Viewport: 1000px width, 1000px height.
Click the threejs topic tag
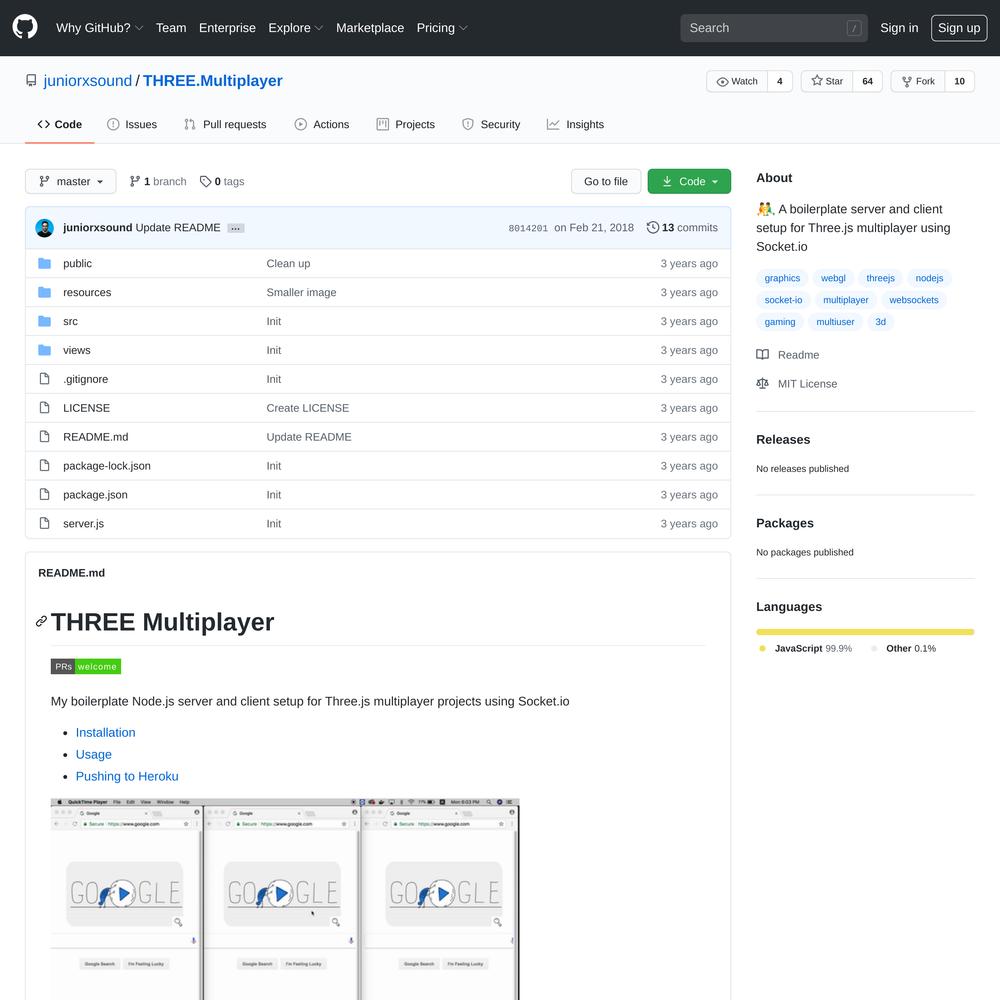coord(880,278)
